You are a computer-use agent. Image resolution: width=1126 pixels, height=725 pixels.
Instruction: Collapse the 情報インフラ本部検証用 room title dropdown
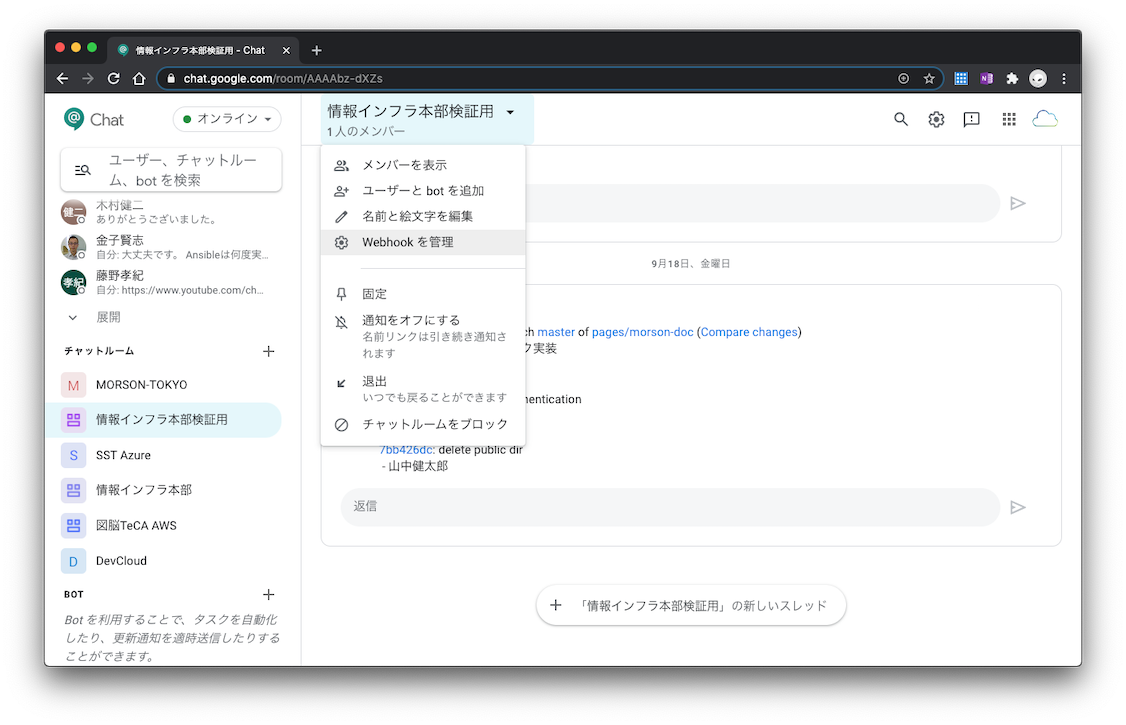(x=510, y=113)
